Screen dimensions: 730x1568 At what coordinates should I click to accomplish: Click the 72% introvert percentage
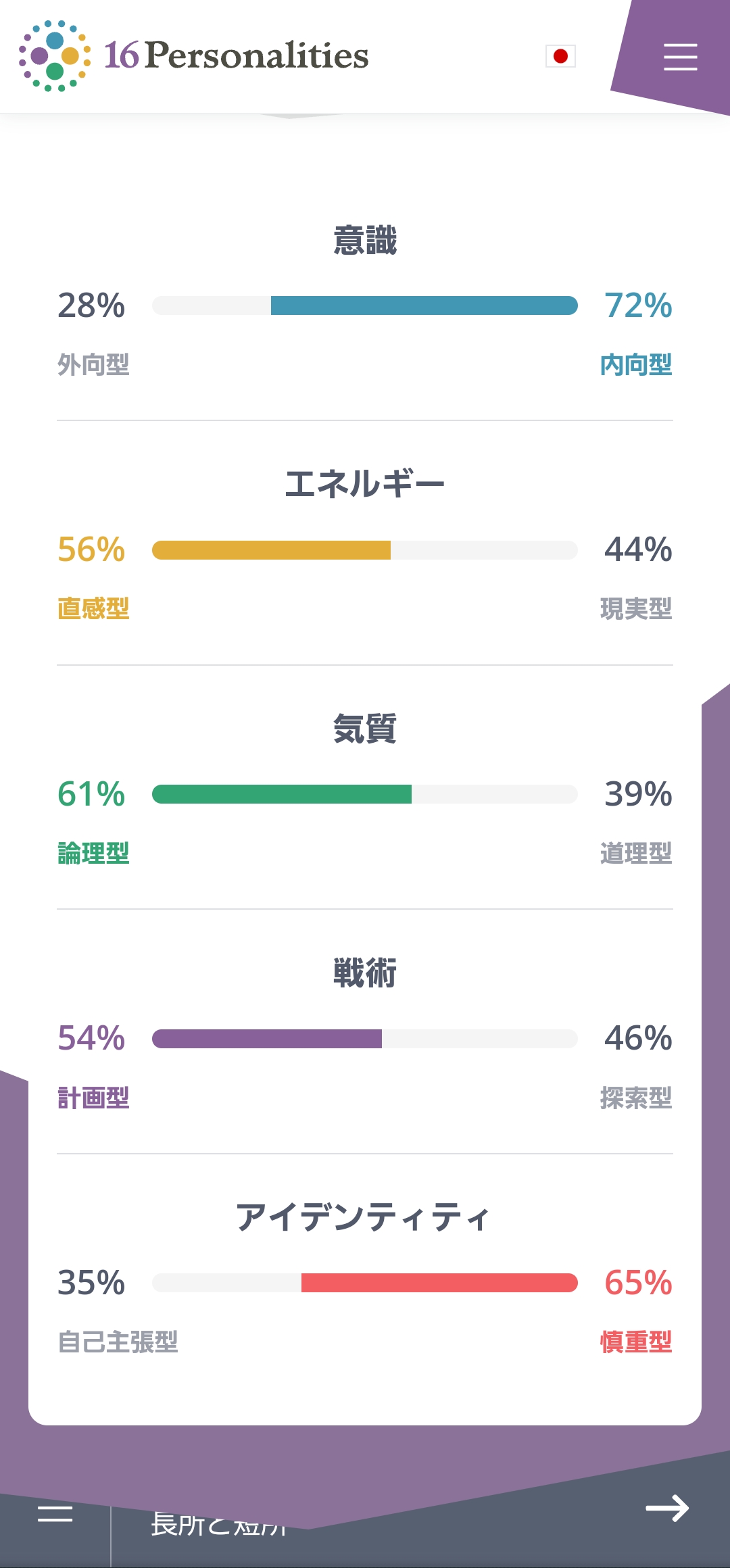coord(638,305)
